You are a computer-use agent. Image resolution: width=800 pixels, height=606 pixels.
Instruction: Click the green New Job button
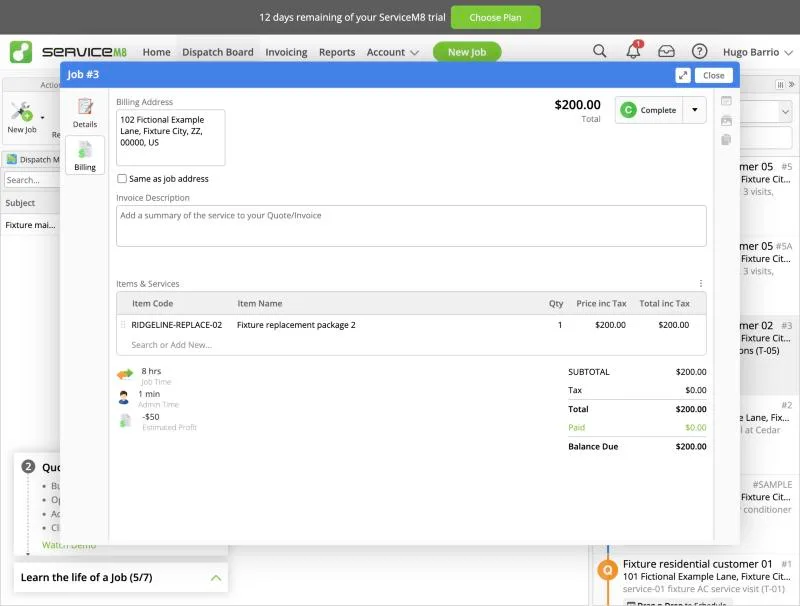(467, 52)
